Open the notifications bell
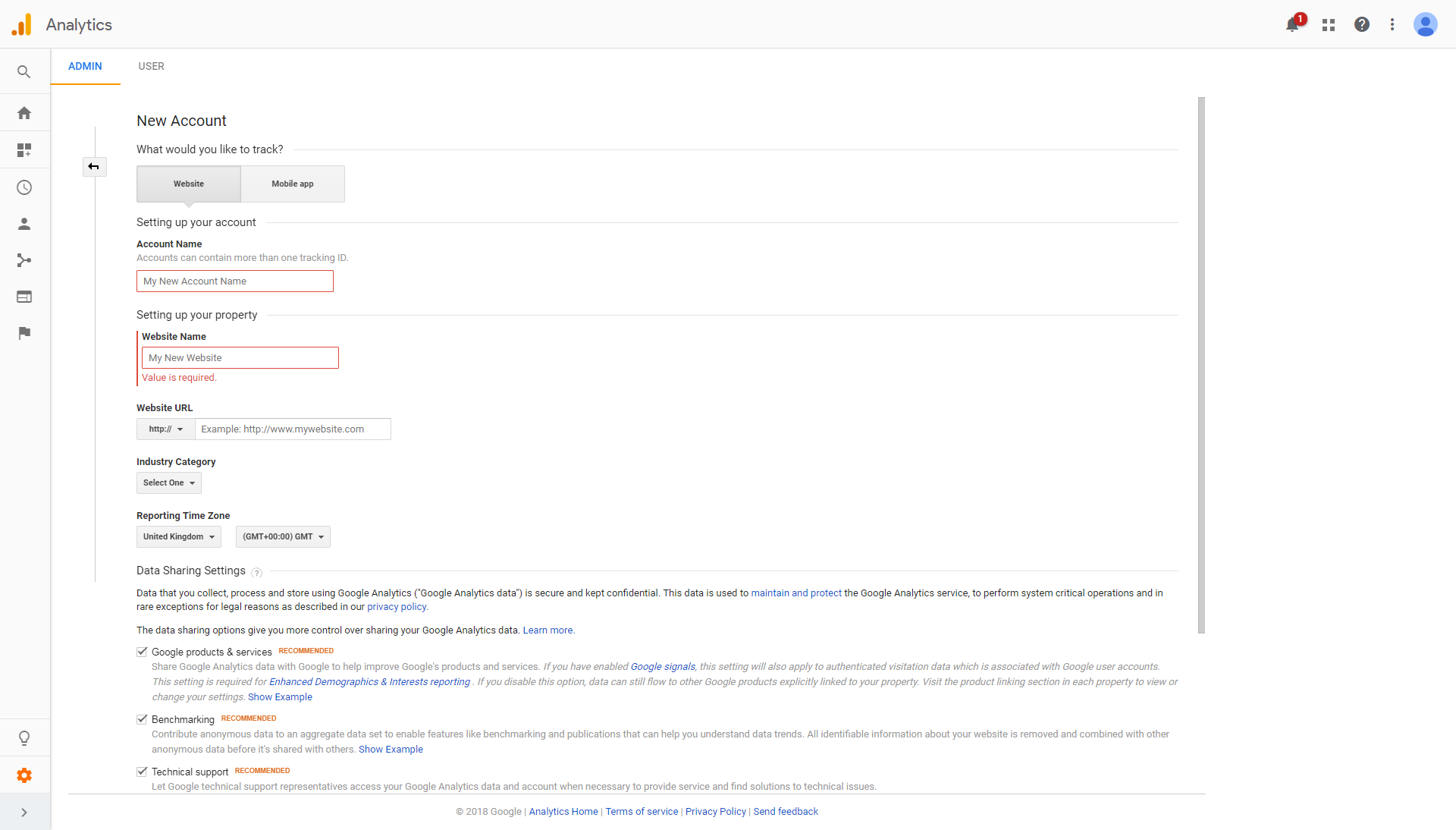Viewport: 1456px width, 830px height. (x=1293, y=24)
